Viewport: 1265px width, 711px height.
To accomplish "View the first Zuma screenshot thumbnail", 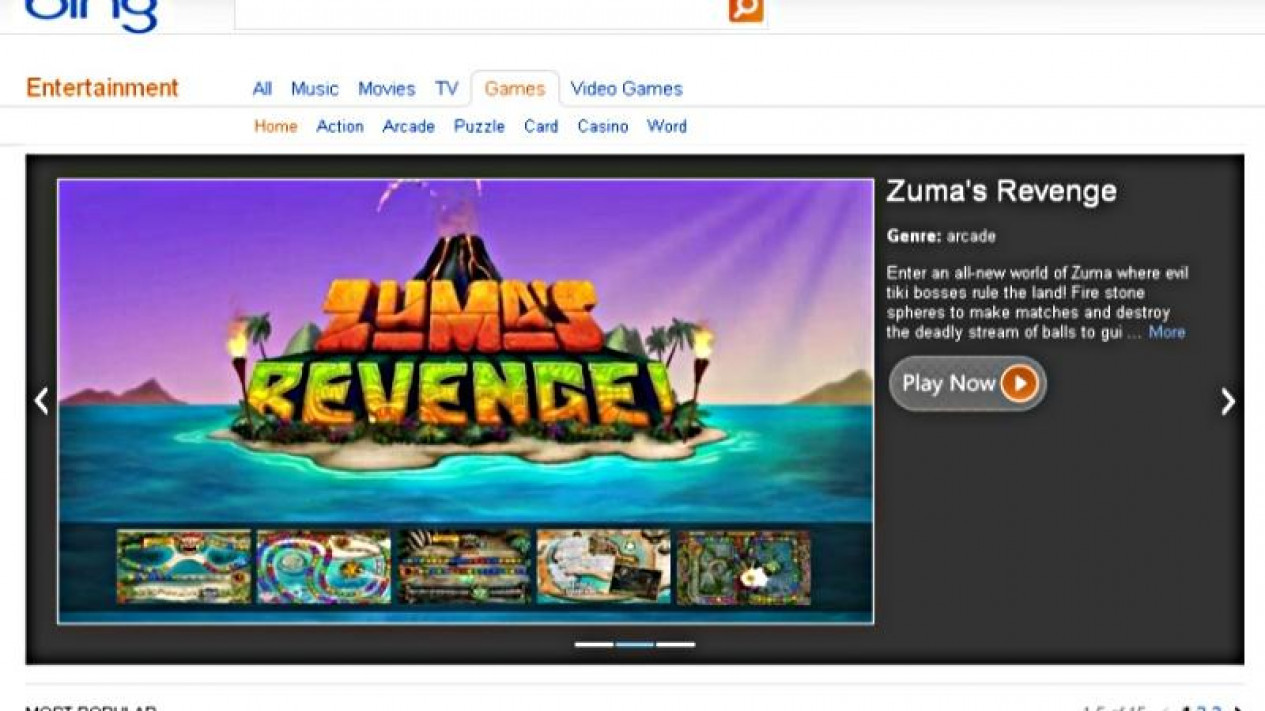I will click(x=184, y=567).
